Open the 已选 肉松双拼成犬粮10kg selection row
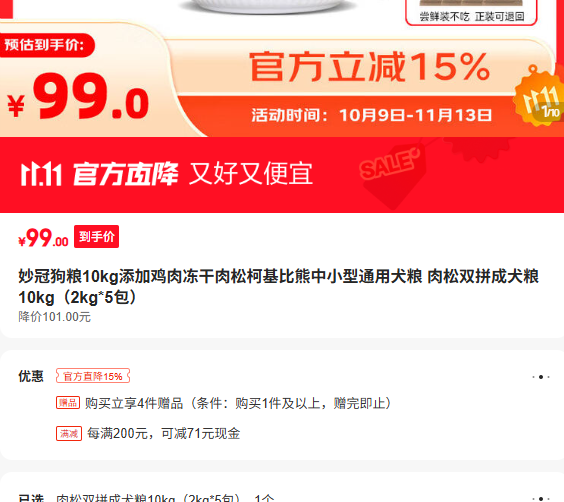This screenshot has width=564, height=502. [x=282, y=498]
